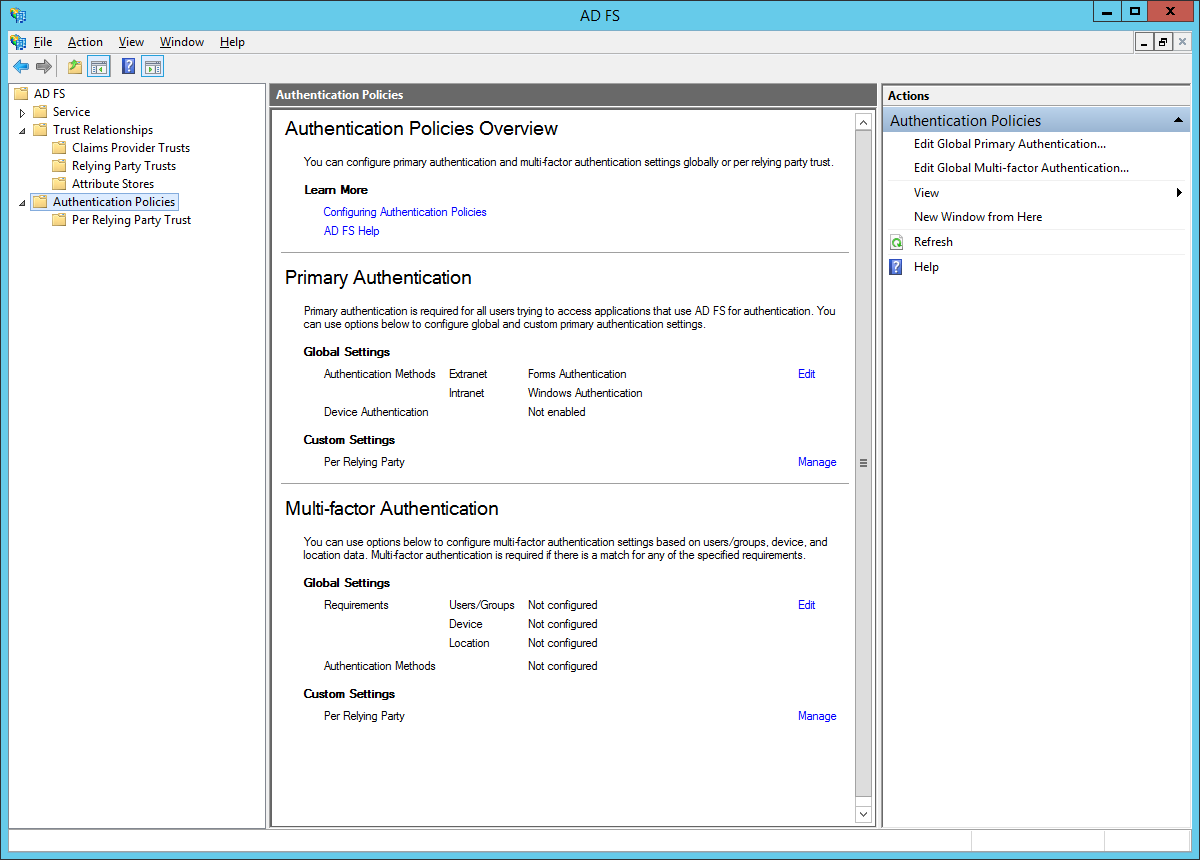
Task: Click the 'Not enabled' Device Authentication value
Action: (x=557, y=412)
